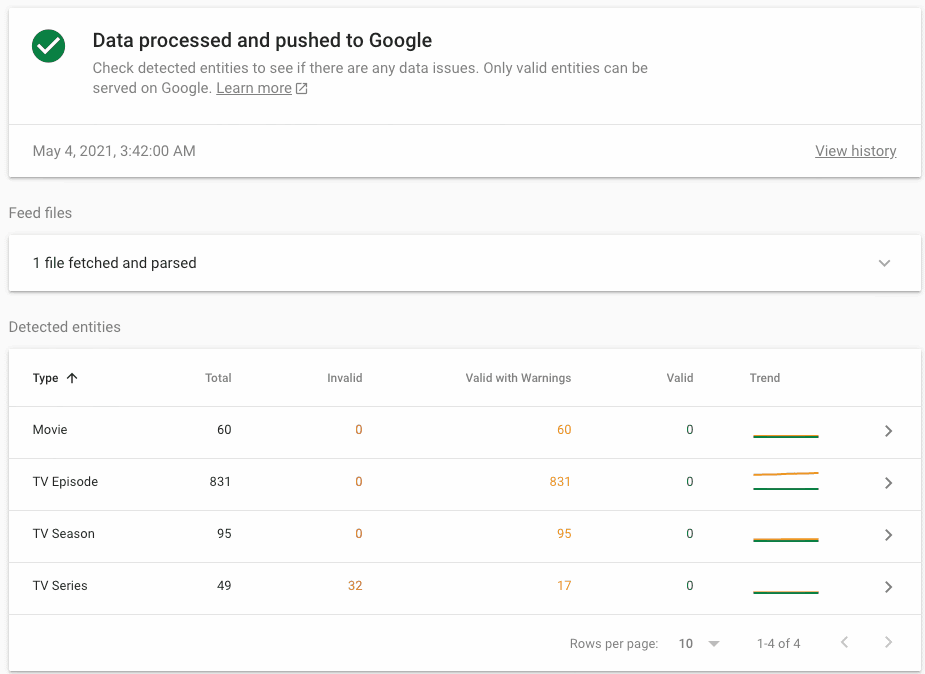Image resolution: width=925 pixels, height=674 pixels.
Task: Open TV Episode row details chevron
Action: (x=888, y=483)
